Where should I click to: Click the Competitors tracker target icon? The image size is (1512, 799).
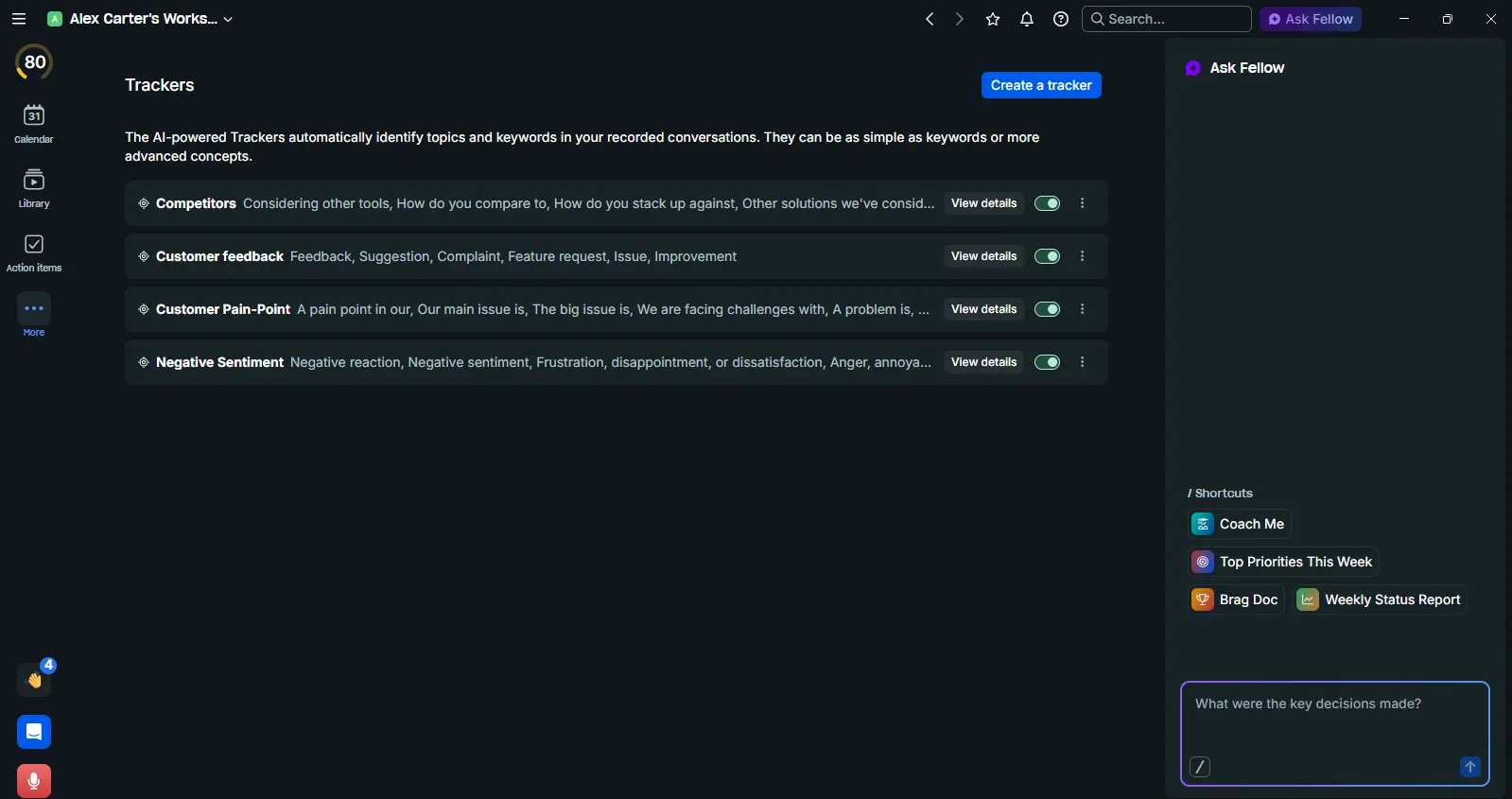point(144,203)
